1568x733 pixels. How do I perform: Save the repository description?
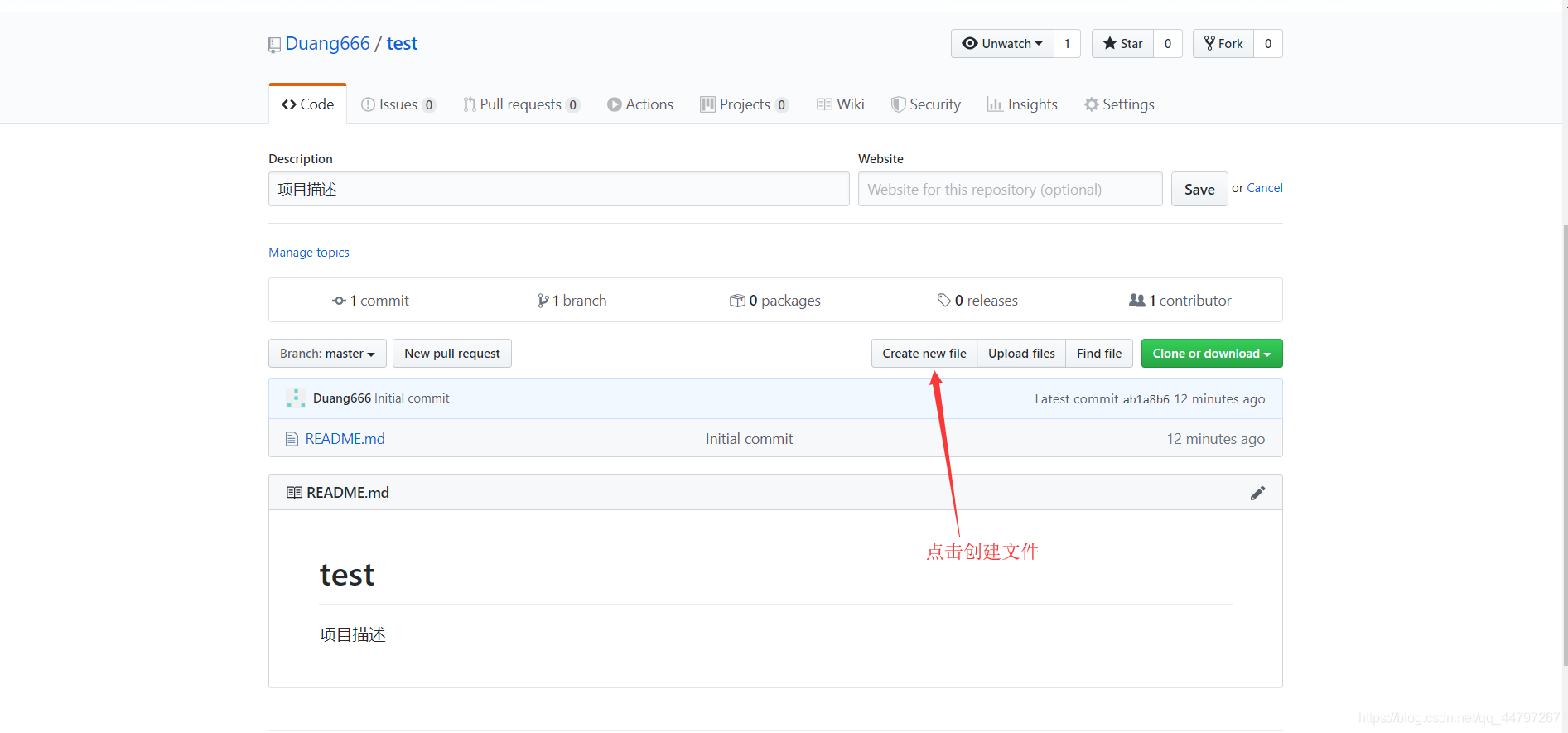click(1199, 190)
